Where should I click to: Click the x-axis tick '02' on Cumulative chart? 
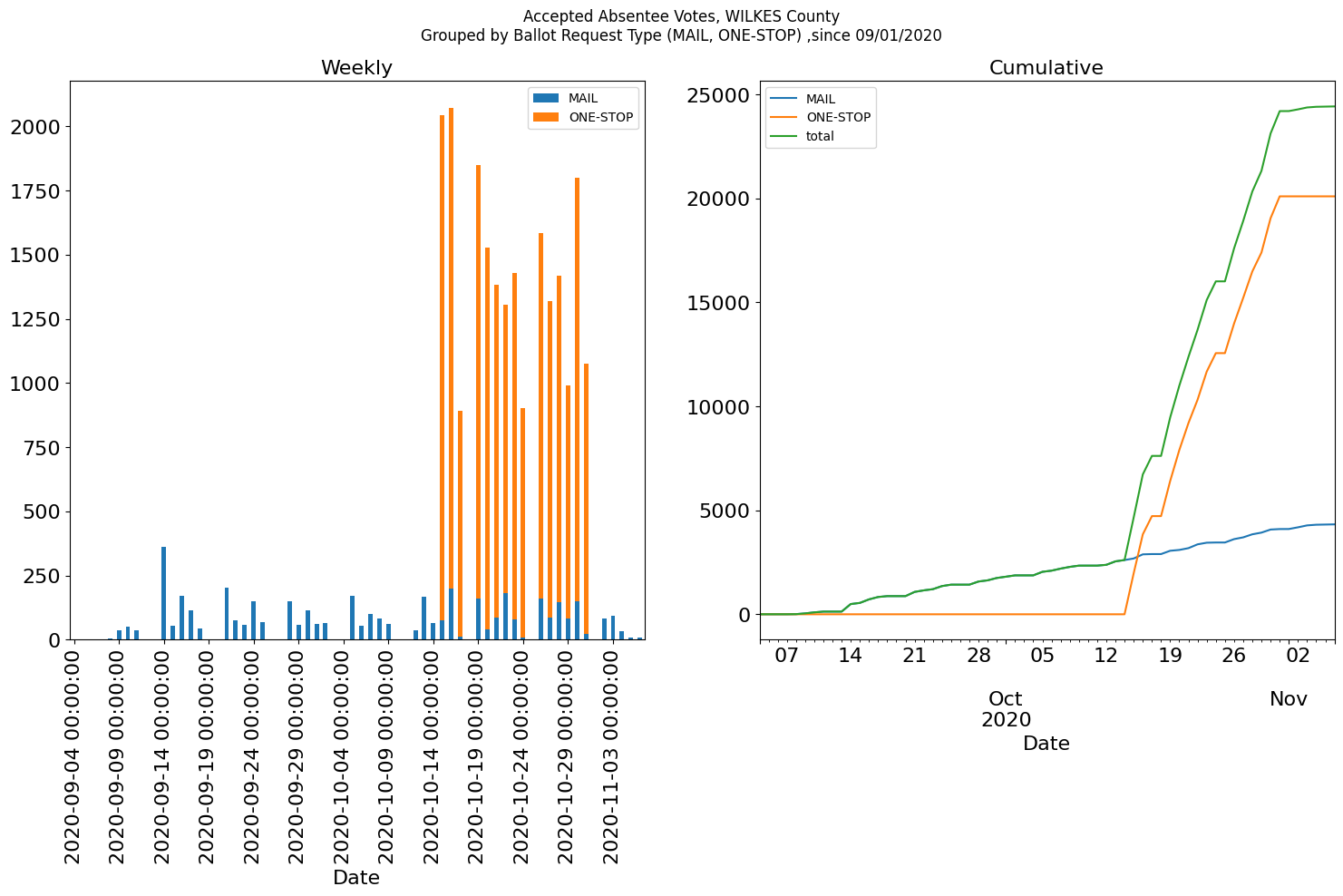point(1299,655)
